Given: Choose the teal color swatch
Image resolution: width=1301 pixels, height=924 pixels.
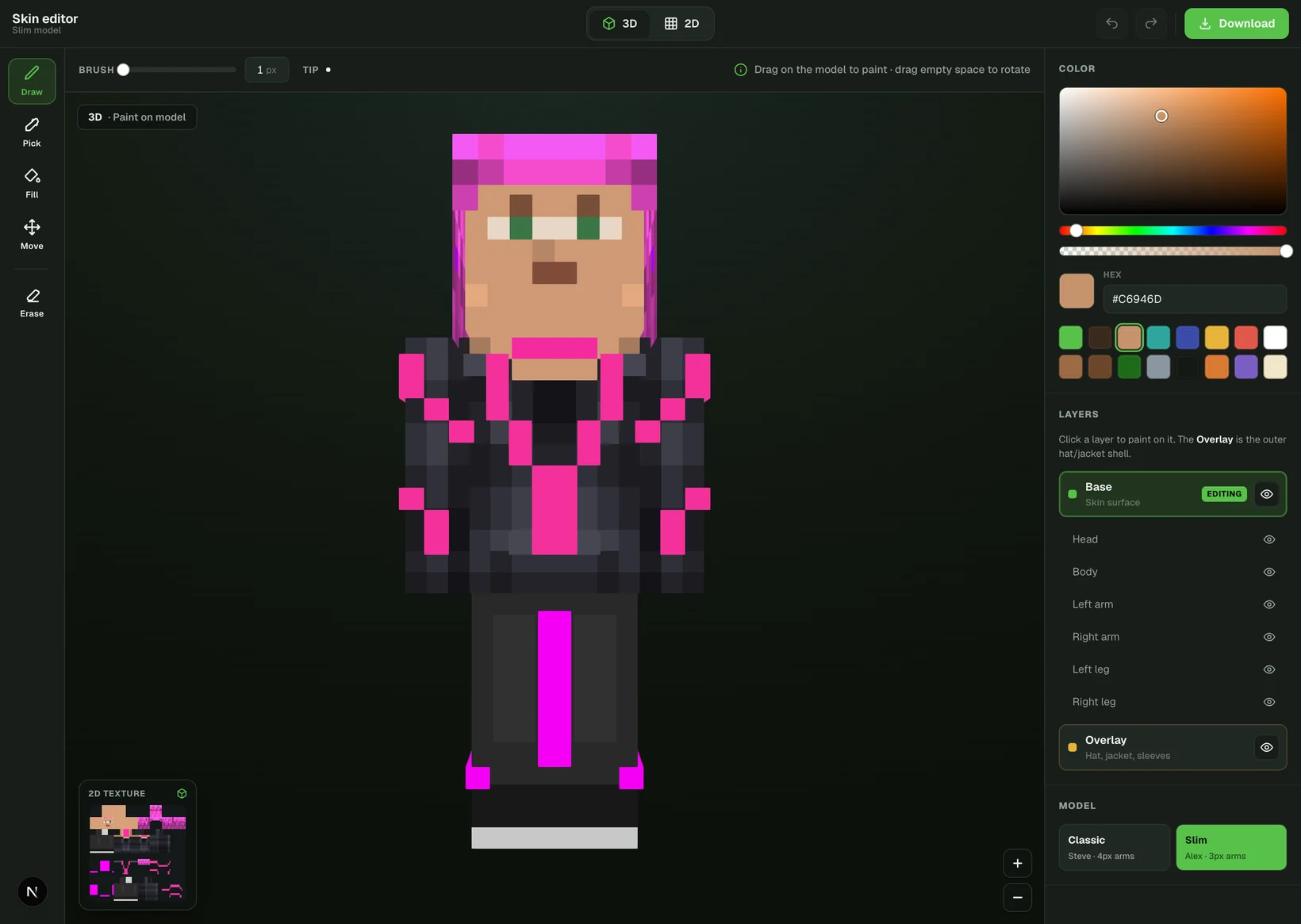Looking at the screenshot, I should (x=1158, y=337).
